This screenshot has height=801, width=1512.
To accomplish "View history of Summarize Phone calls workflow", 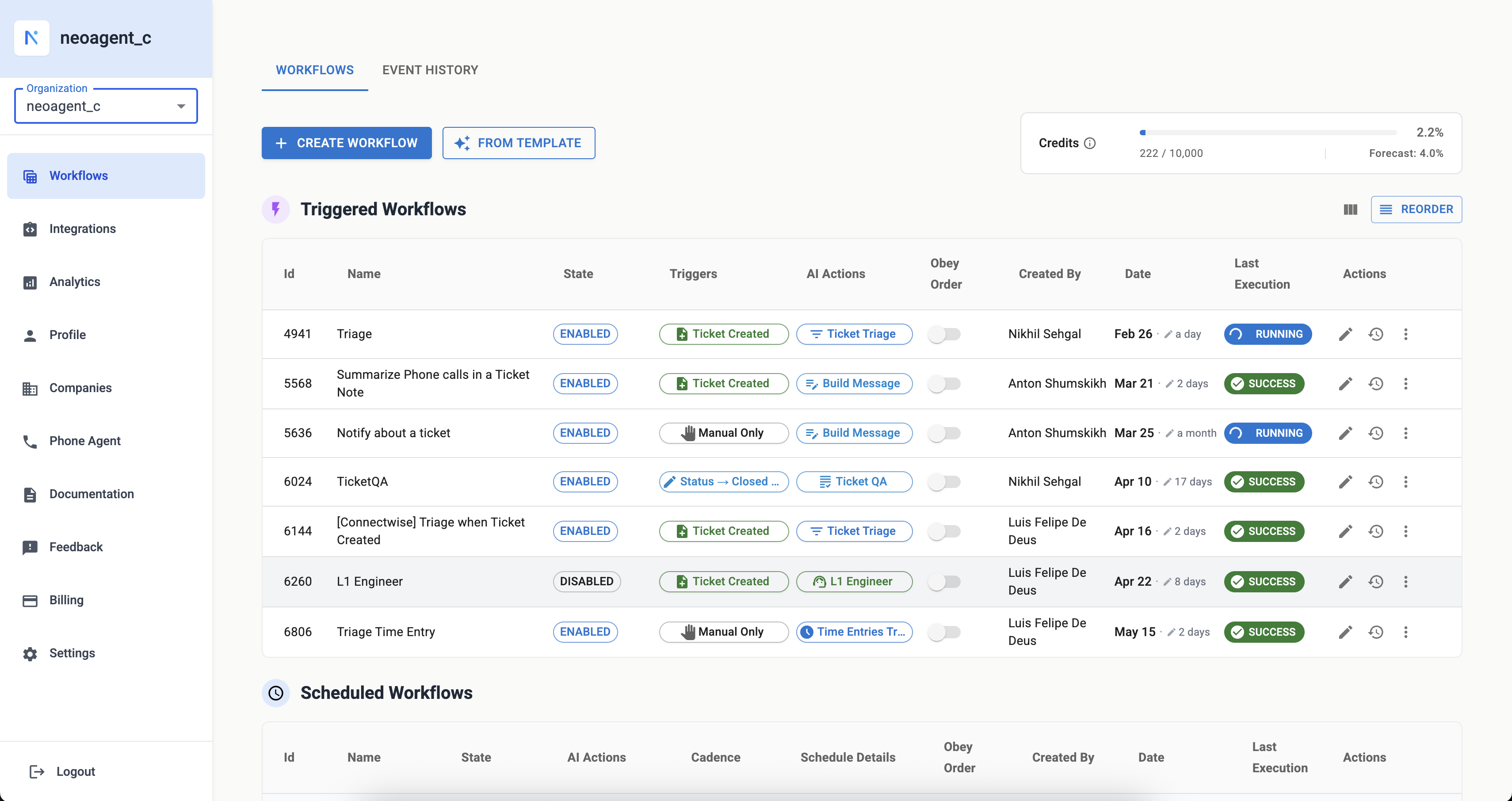I will point(1376,384).
